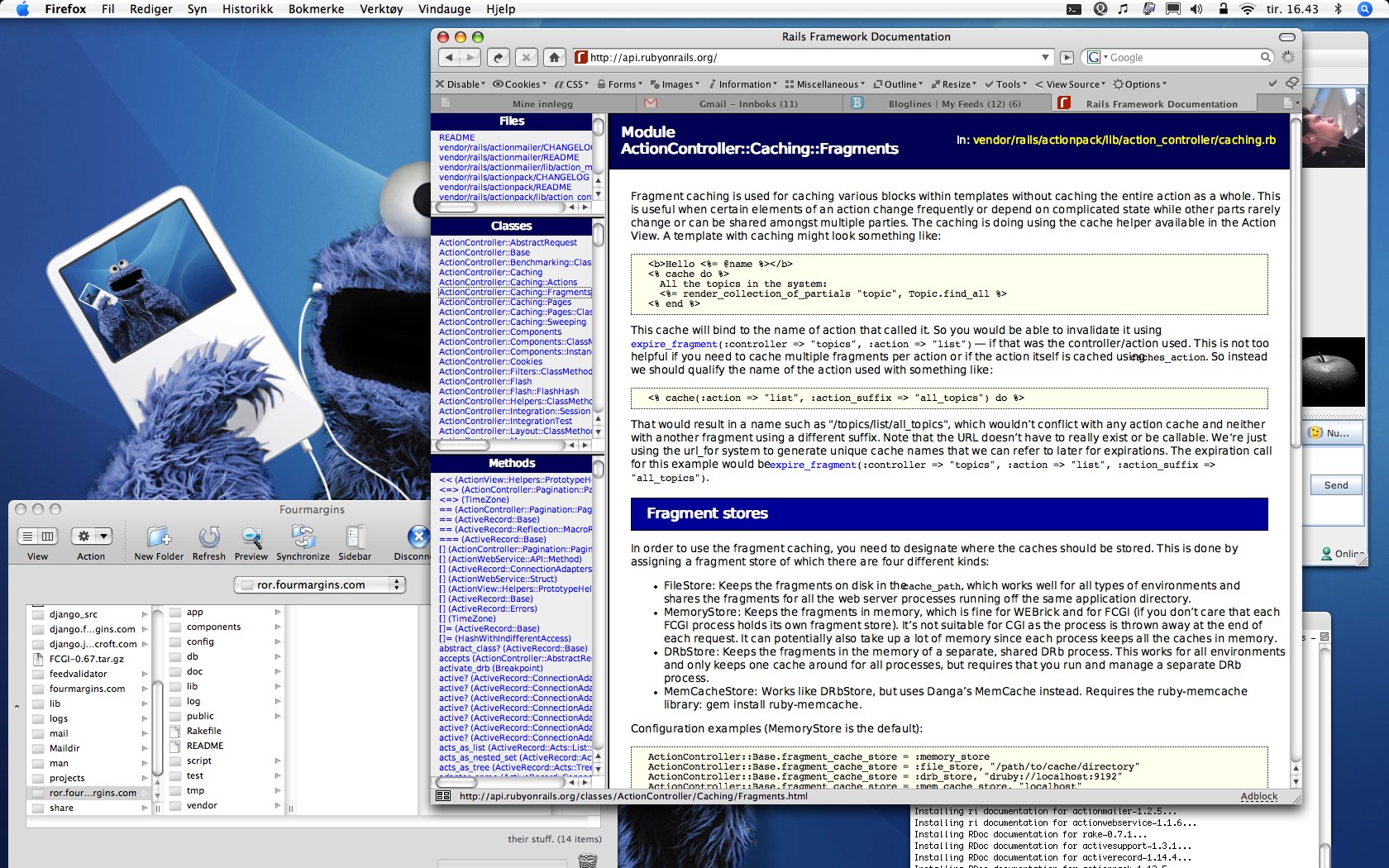Switch to the Mine innlegg tab
This screenshot has height=868, width=1389.
[535, 103]
